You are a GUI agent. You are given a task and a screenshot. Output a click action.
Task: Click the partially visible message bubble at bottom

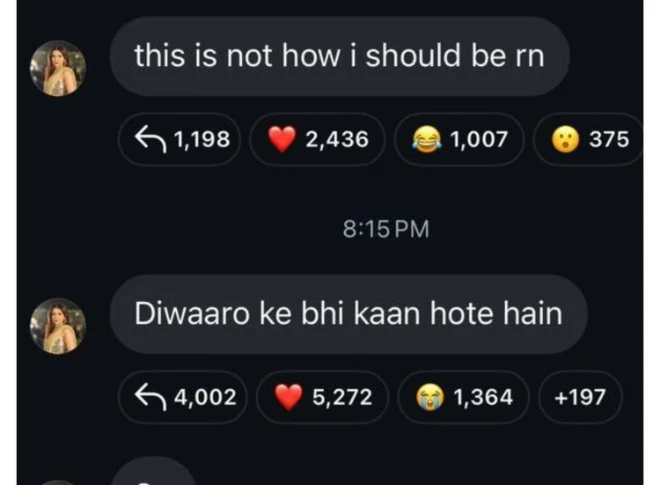154,472
